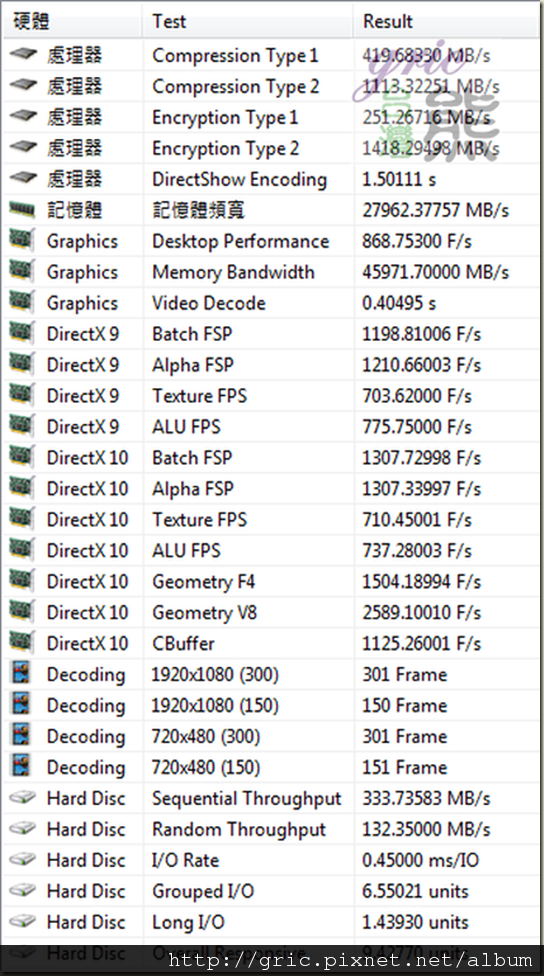Screen dimensions: 544x976
Task: Click the graphics card icon for Desktop Performance
Action: [22, 240]
